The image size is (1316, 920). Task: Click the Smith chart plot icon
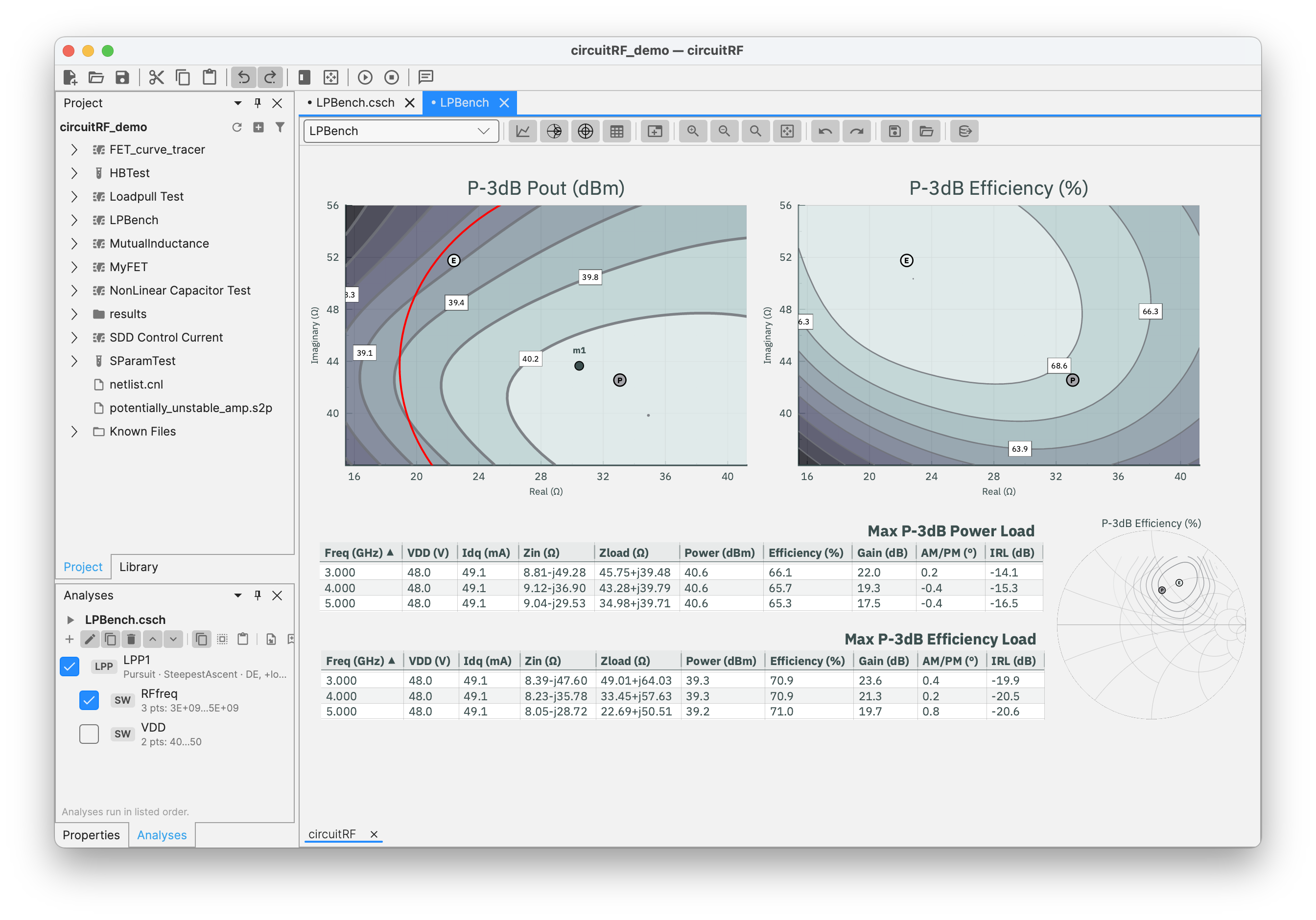point(554,131)
